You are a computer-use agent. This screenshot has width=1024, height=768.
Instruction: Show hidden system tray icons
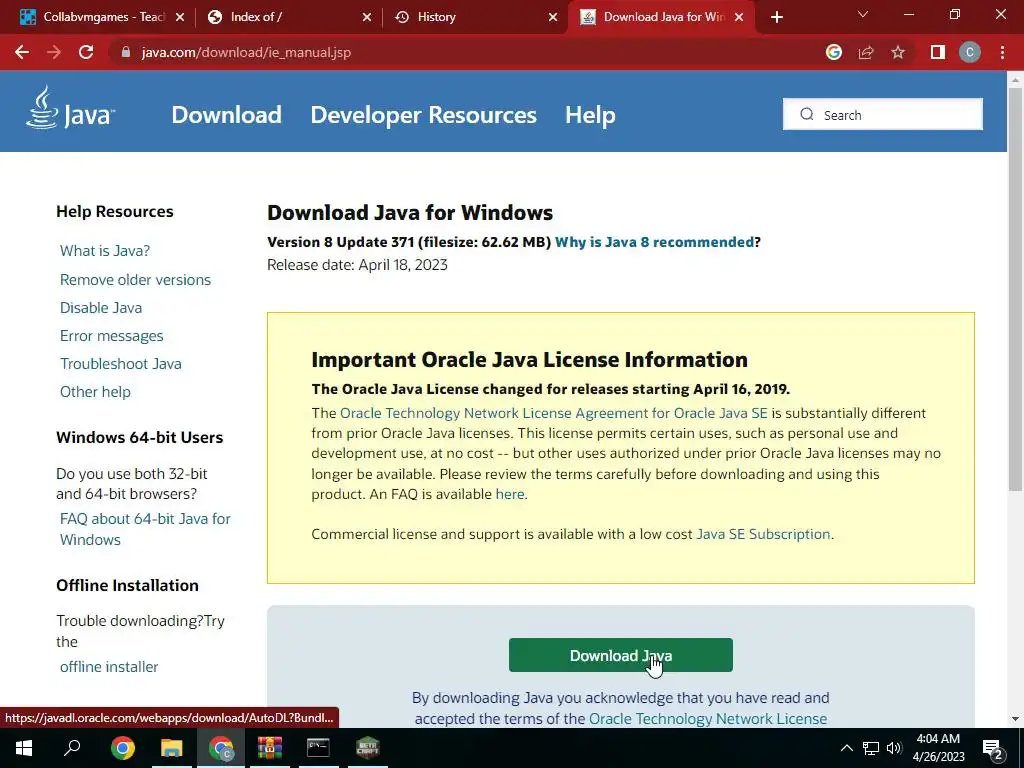click(846, 748)
